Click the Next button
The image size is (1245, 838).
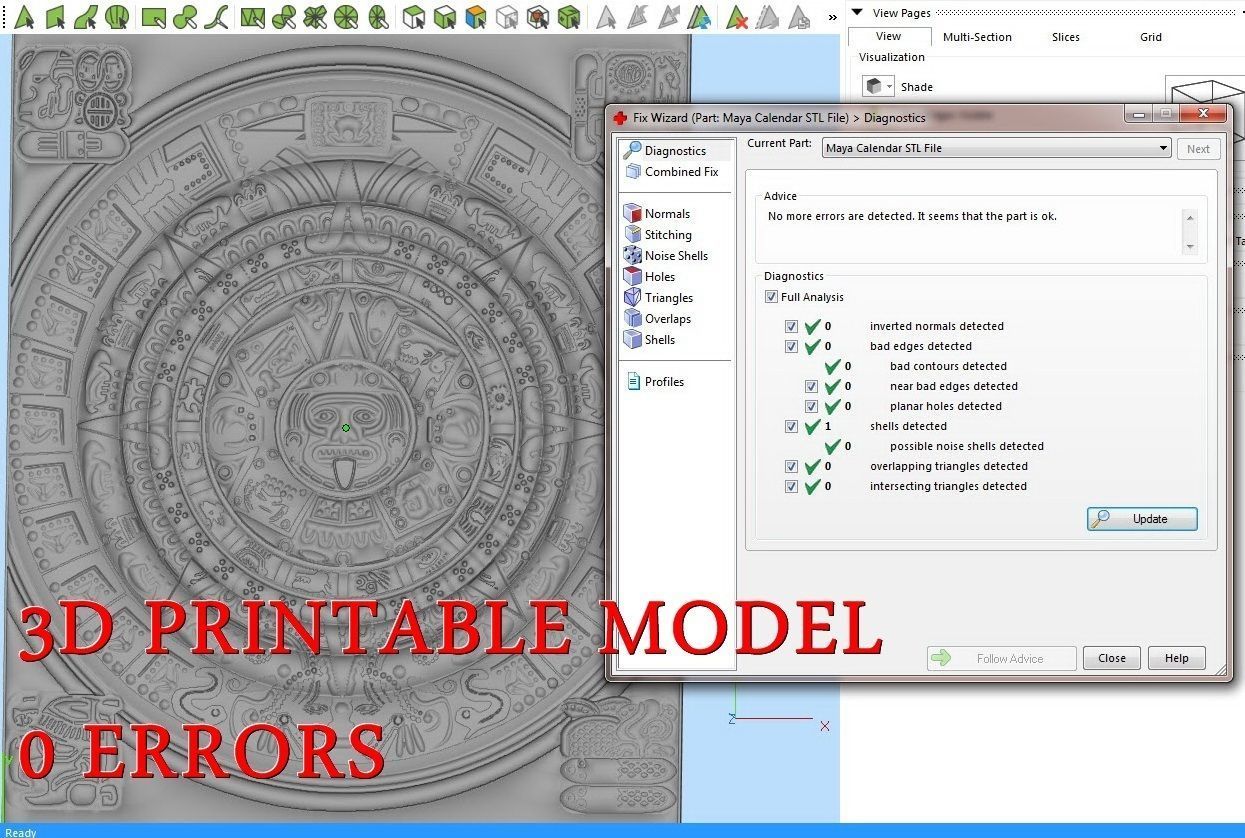coord(1198,149)
